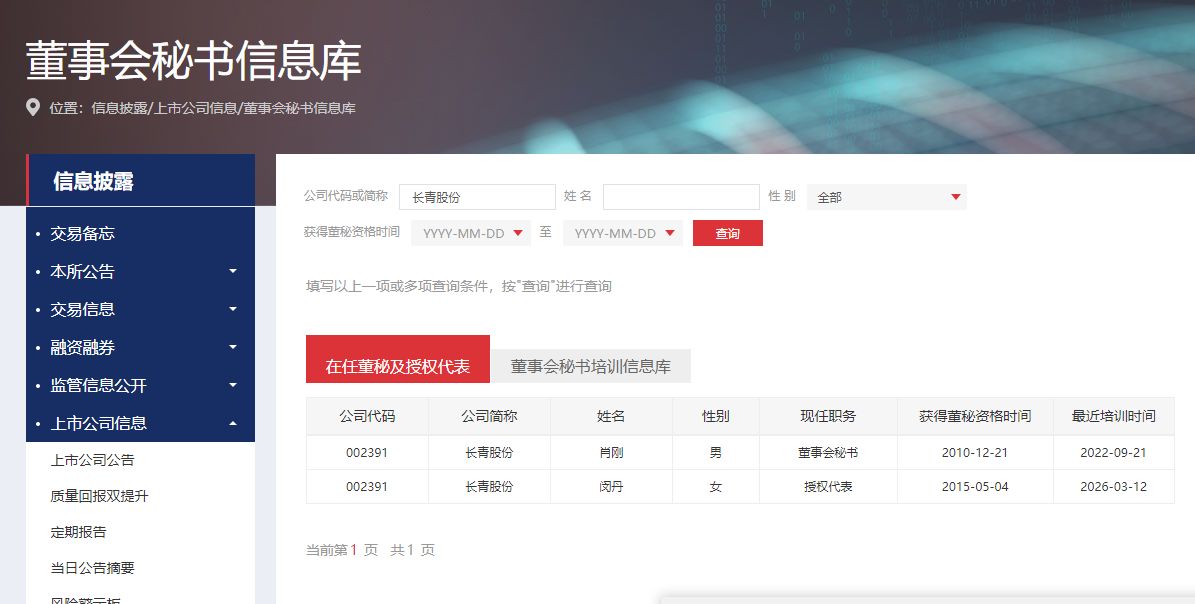Click the date 2010-12-21
The image size is (1195, 604).
point(975,452)
